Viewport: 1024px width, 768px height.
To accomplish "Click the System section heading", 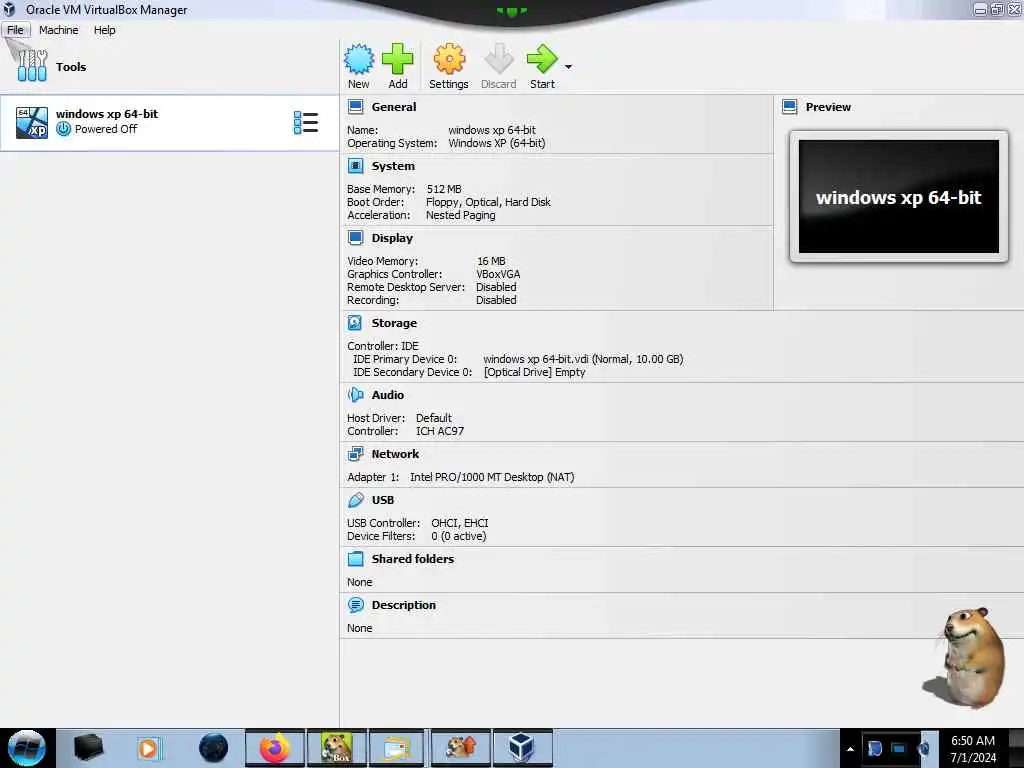I will point(393,166).
